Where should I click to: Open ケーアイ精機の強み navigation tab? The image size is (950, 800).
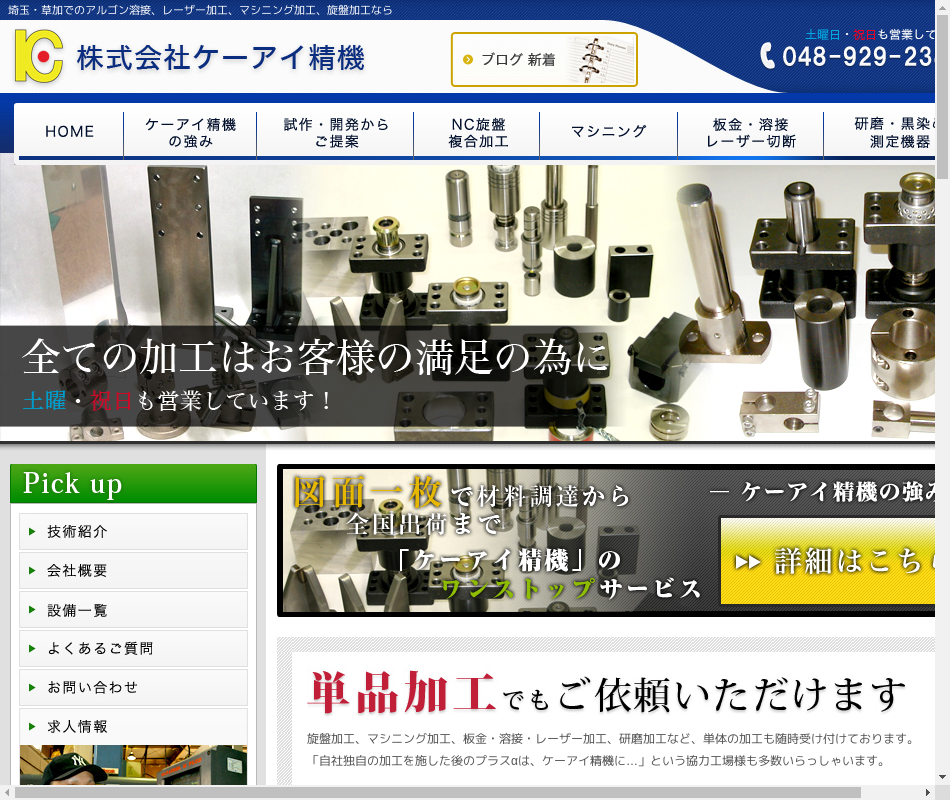tap(190, 133)
